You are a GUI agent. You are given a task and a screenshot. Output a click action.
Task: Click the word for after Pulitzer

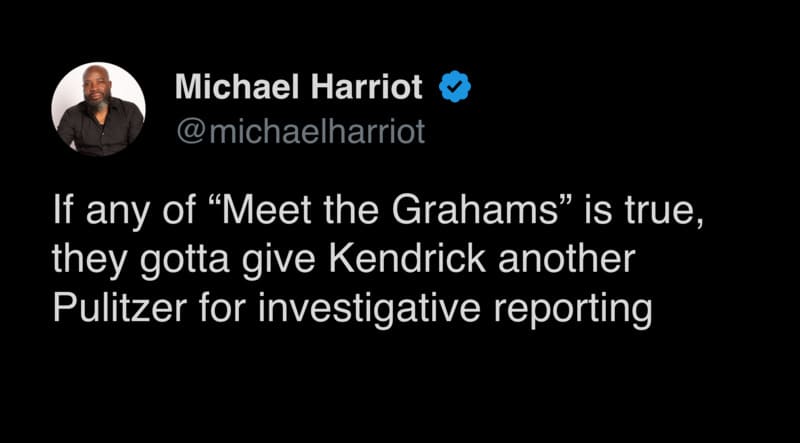pyautogui.click(x=223, y=308)
